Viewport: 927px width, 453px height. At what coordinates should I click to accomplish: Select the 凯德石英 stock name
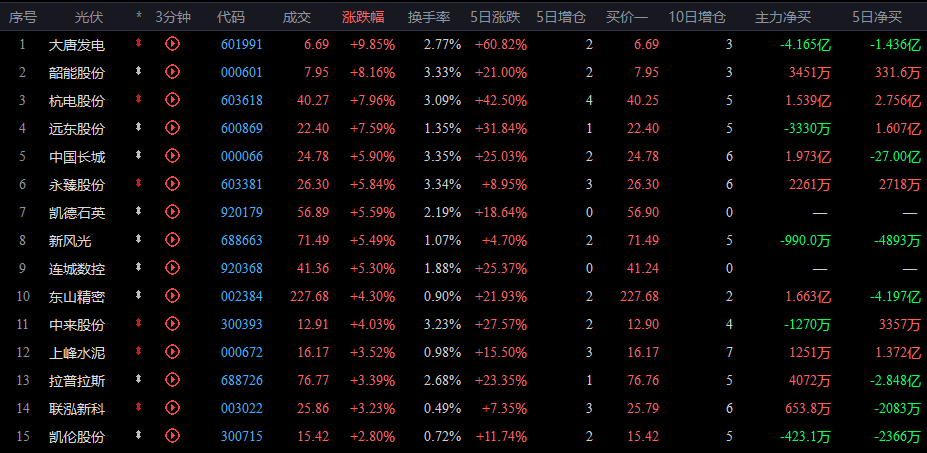[77, 212]
